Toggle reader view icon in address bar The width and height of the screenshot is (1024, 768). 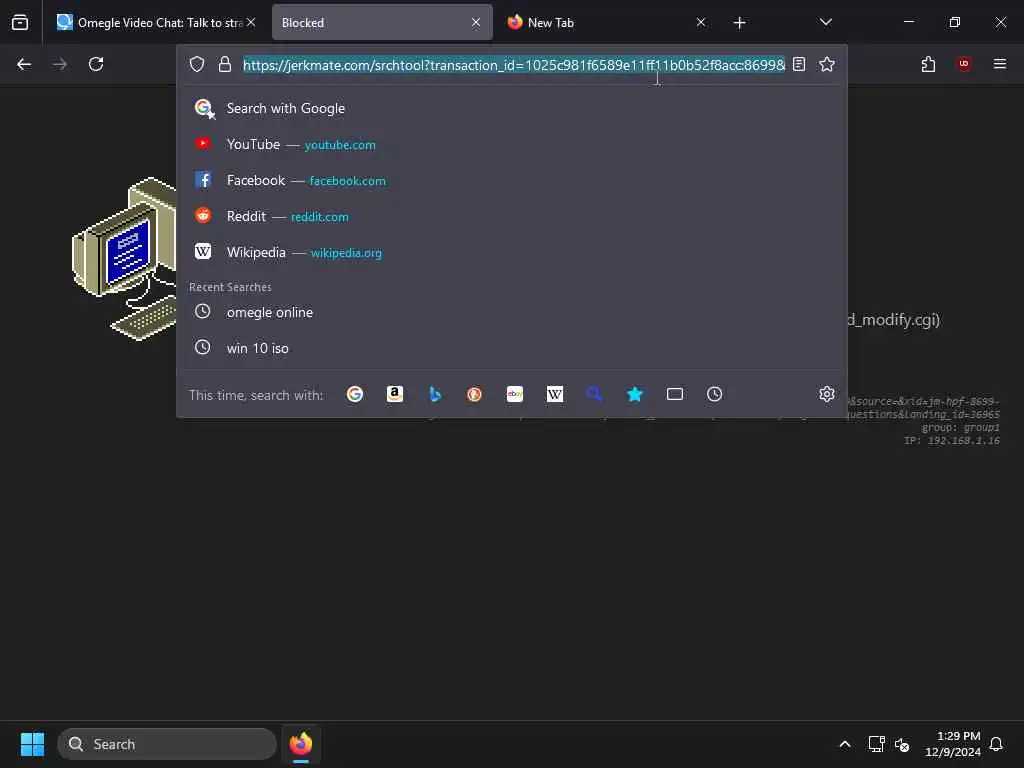[x=799, y=64]
